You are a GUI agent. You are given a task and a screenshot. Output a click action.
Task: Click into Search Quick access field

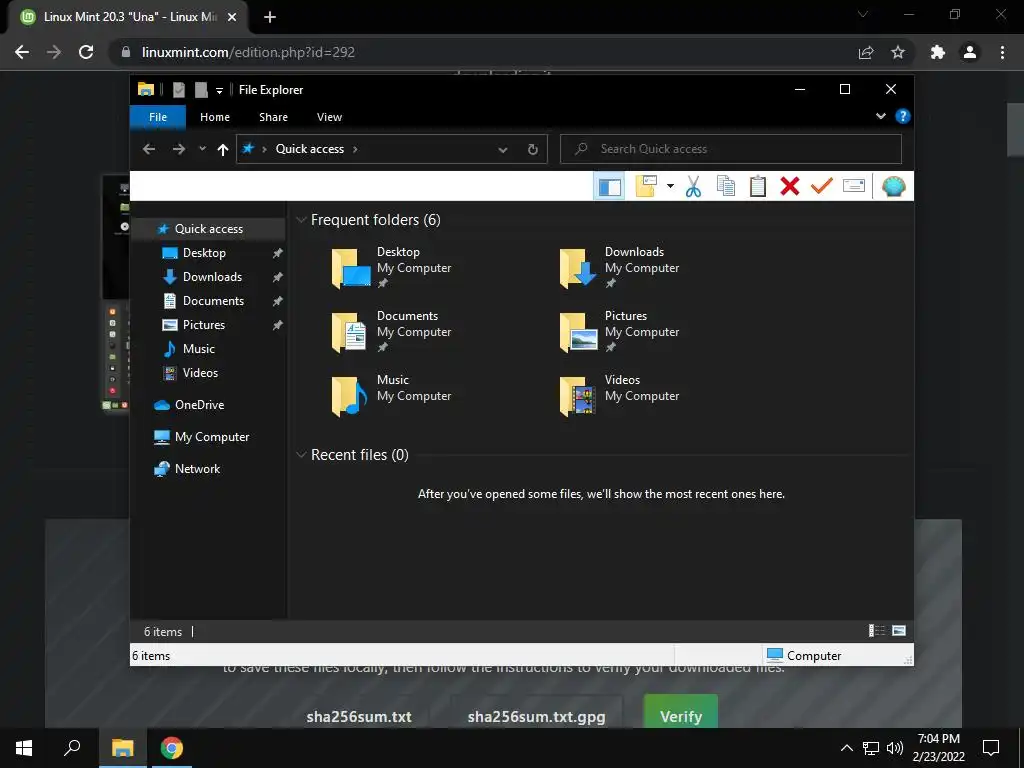coord(731,149)
